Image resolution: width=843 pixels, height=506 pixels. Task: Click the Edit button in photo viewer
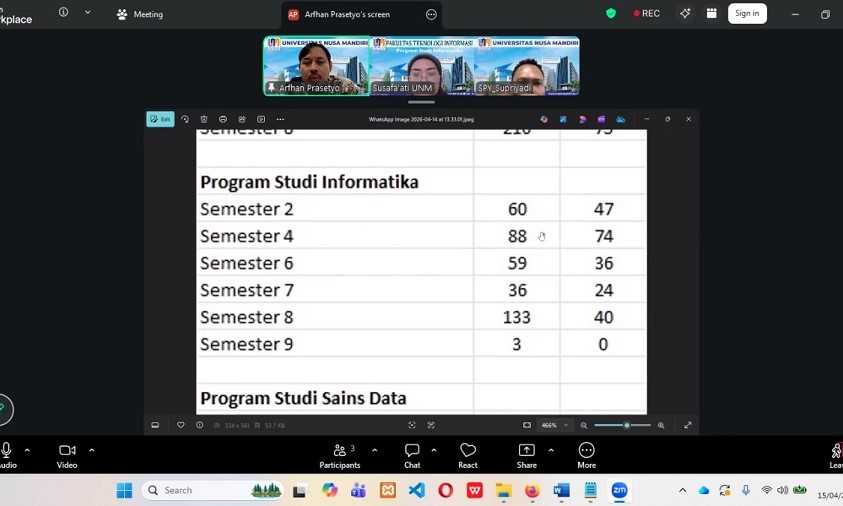(160, 119)
